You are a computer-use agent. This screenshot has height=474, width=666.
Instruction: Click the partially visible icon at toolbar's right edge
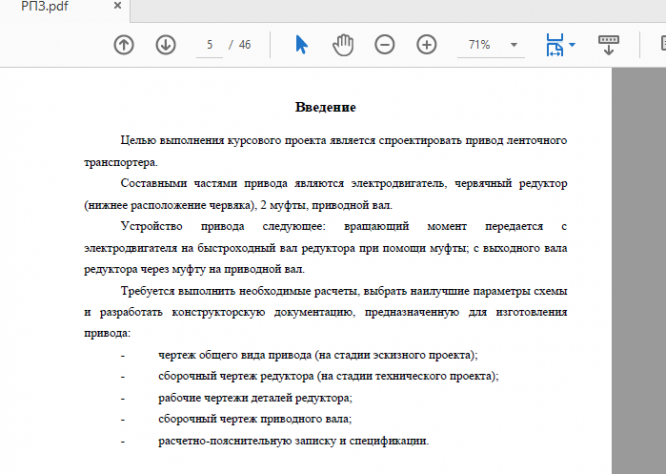tap(663, 44)
